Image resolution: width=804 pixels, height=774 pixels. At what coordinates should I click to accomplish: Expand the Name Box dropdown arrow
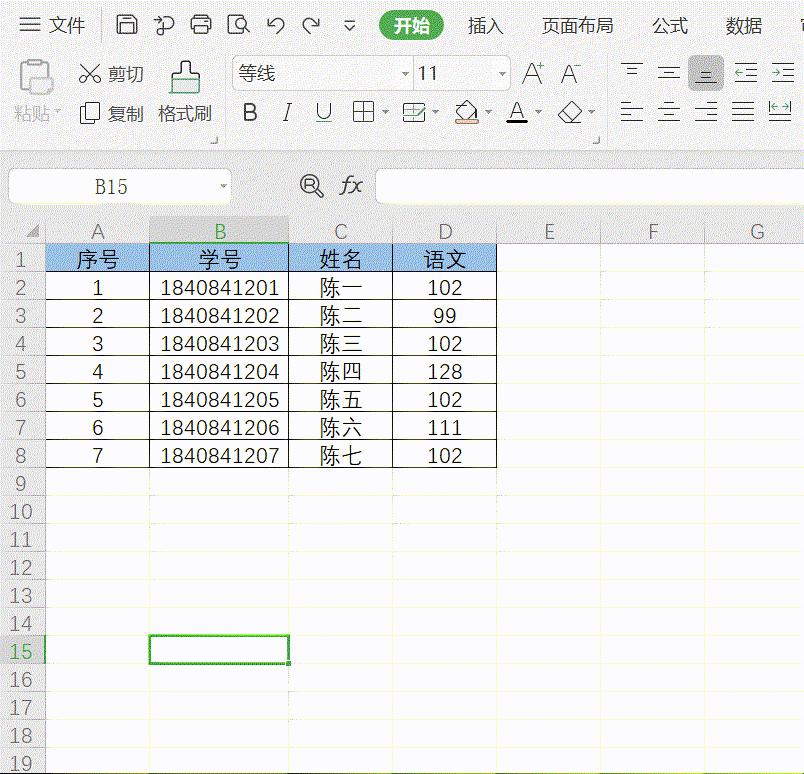(x=223, y=187)
